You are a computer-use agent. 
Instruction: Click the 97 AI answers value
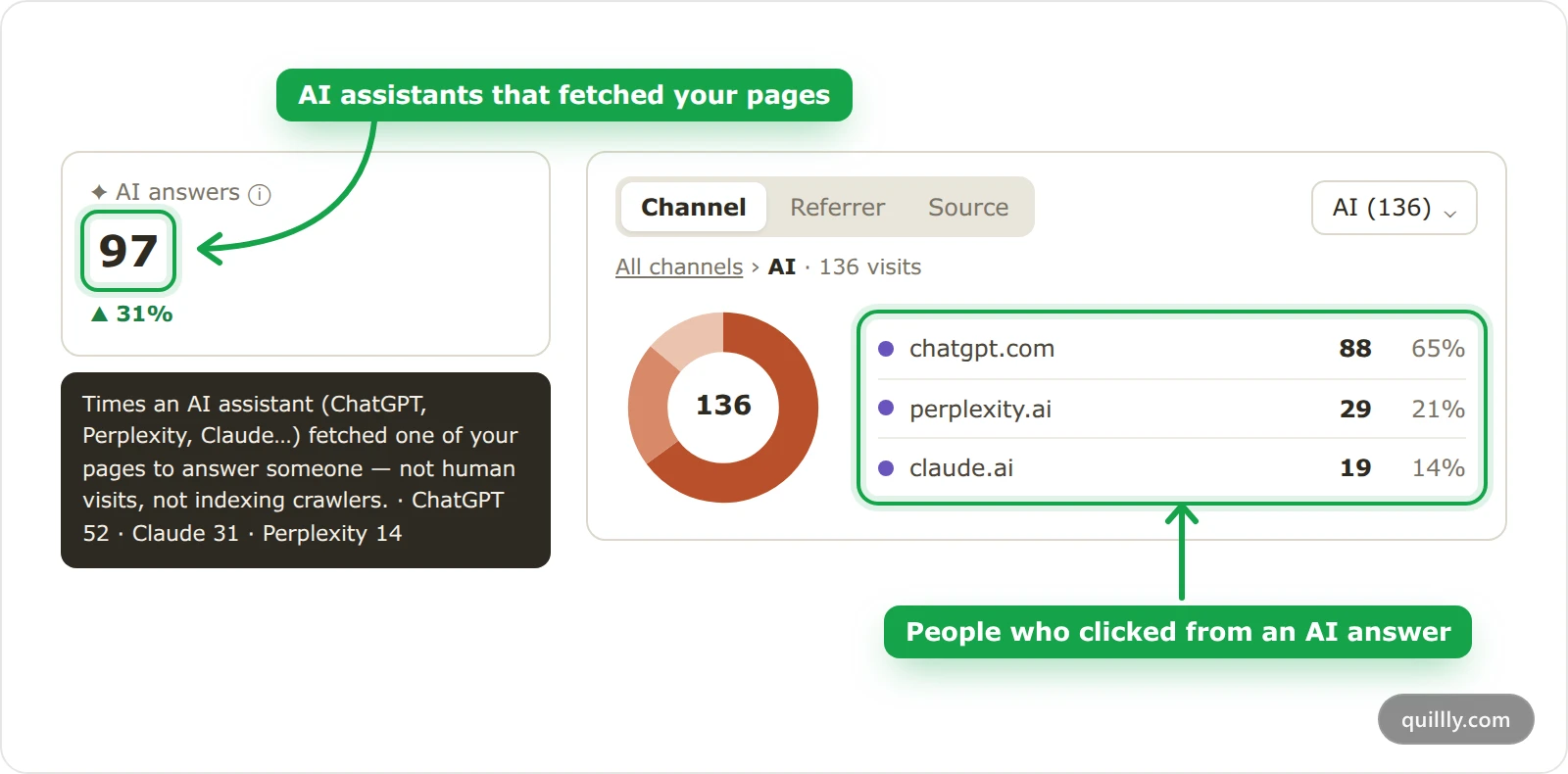point(128,251)
